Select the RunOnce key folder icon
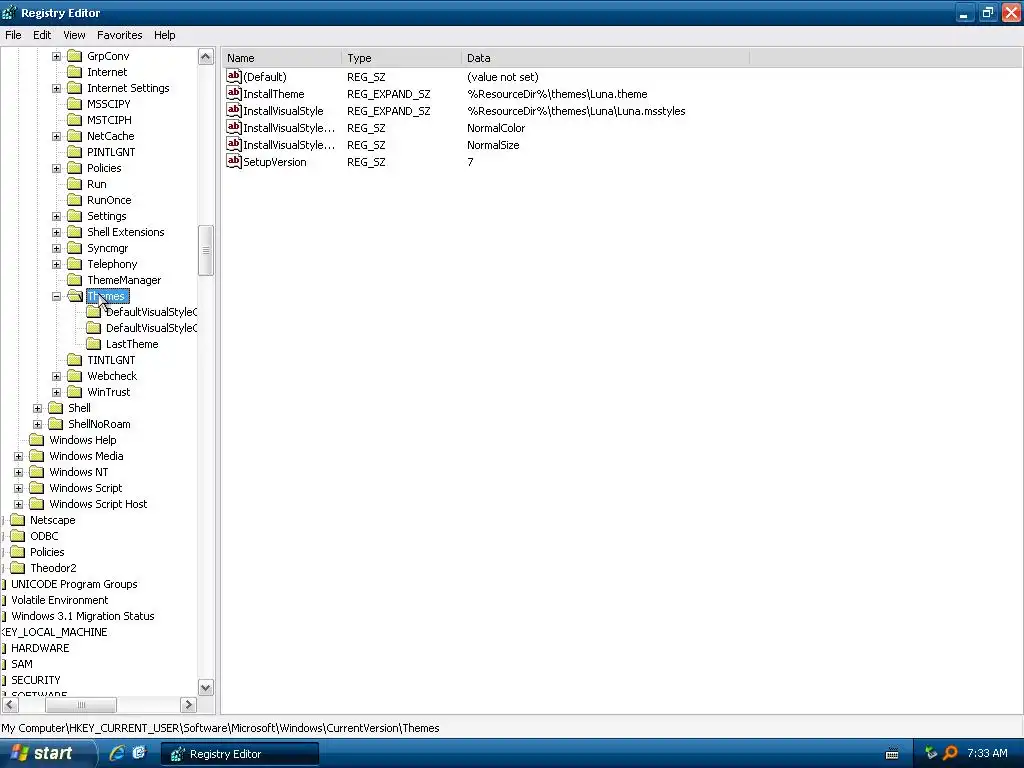1024x768 pixels. [75, 200]
